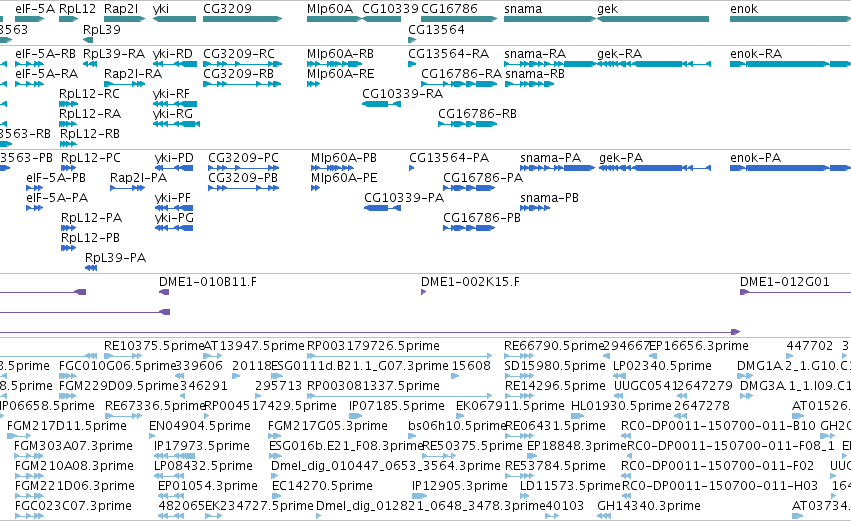Click EST IP07185.5prime
The image size is (851, 521).
click(397, 406)
